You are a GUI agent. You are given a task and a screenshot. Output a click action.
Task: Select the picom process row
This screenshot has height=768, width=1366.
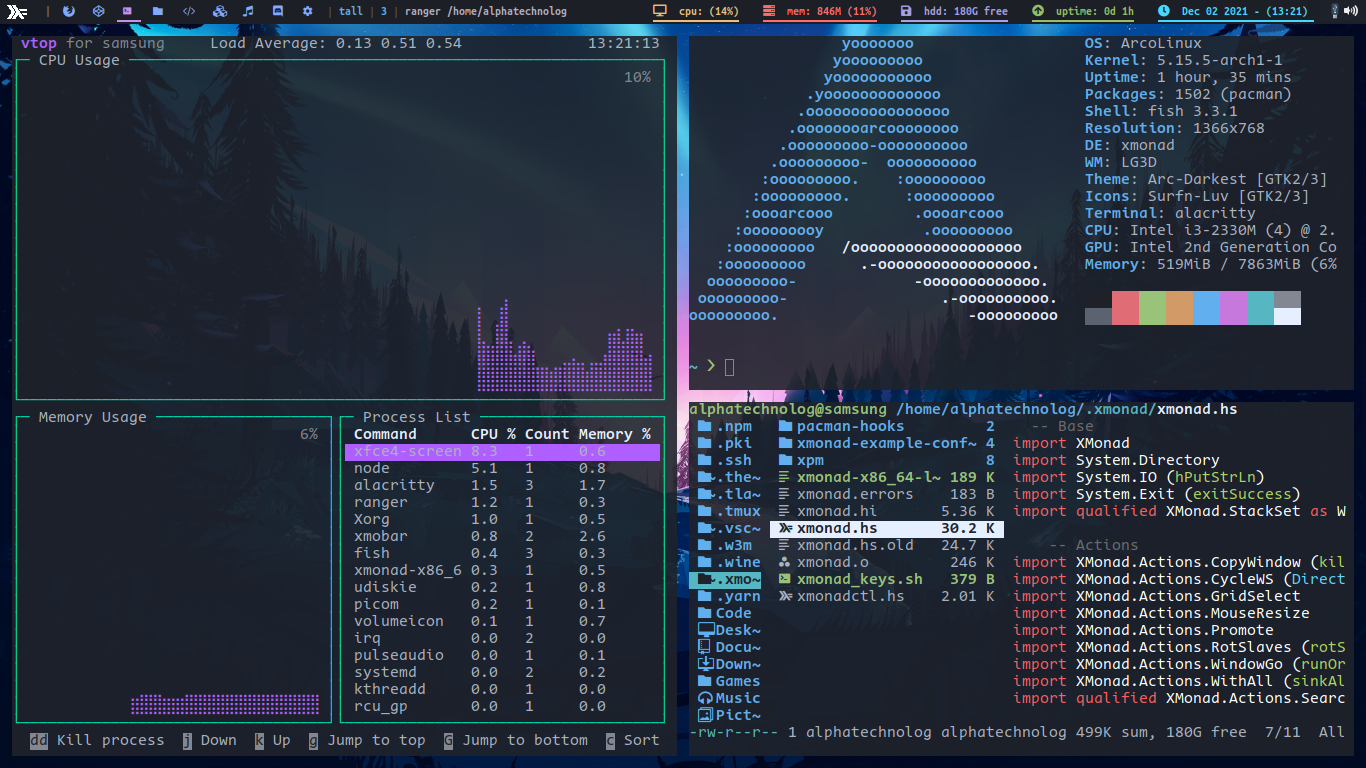click(x=502, y=604)
